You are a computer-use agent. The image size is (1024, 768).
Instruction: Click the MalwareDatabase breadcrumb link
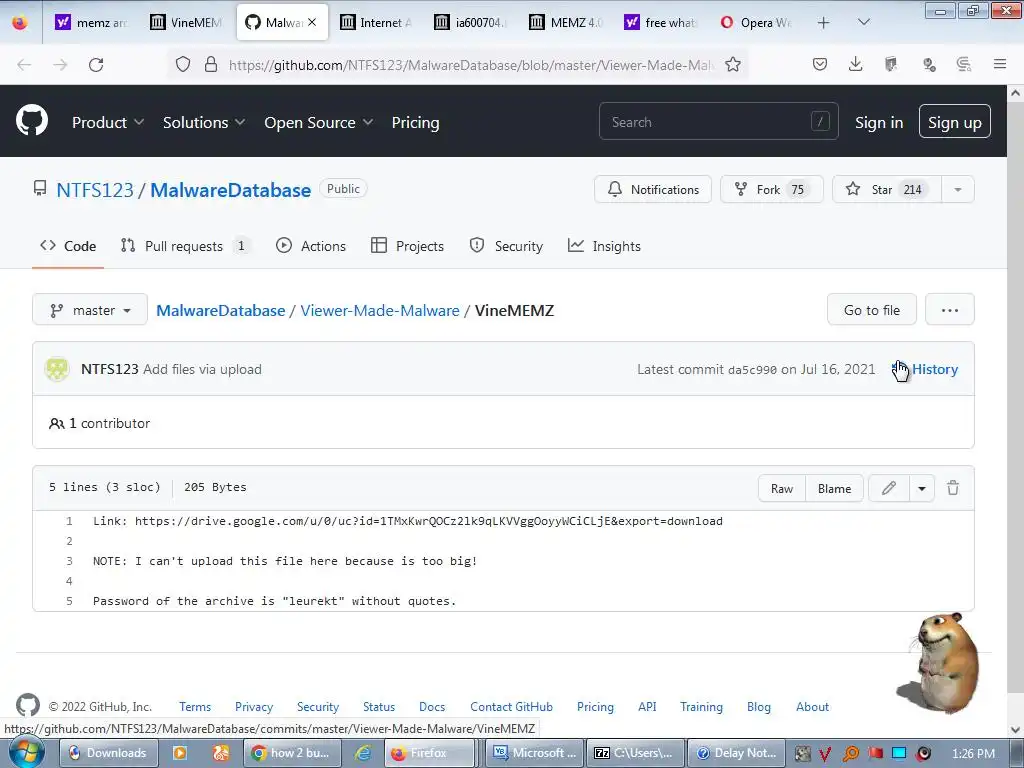pos(221,310)
